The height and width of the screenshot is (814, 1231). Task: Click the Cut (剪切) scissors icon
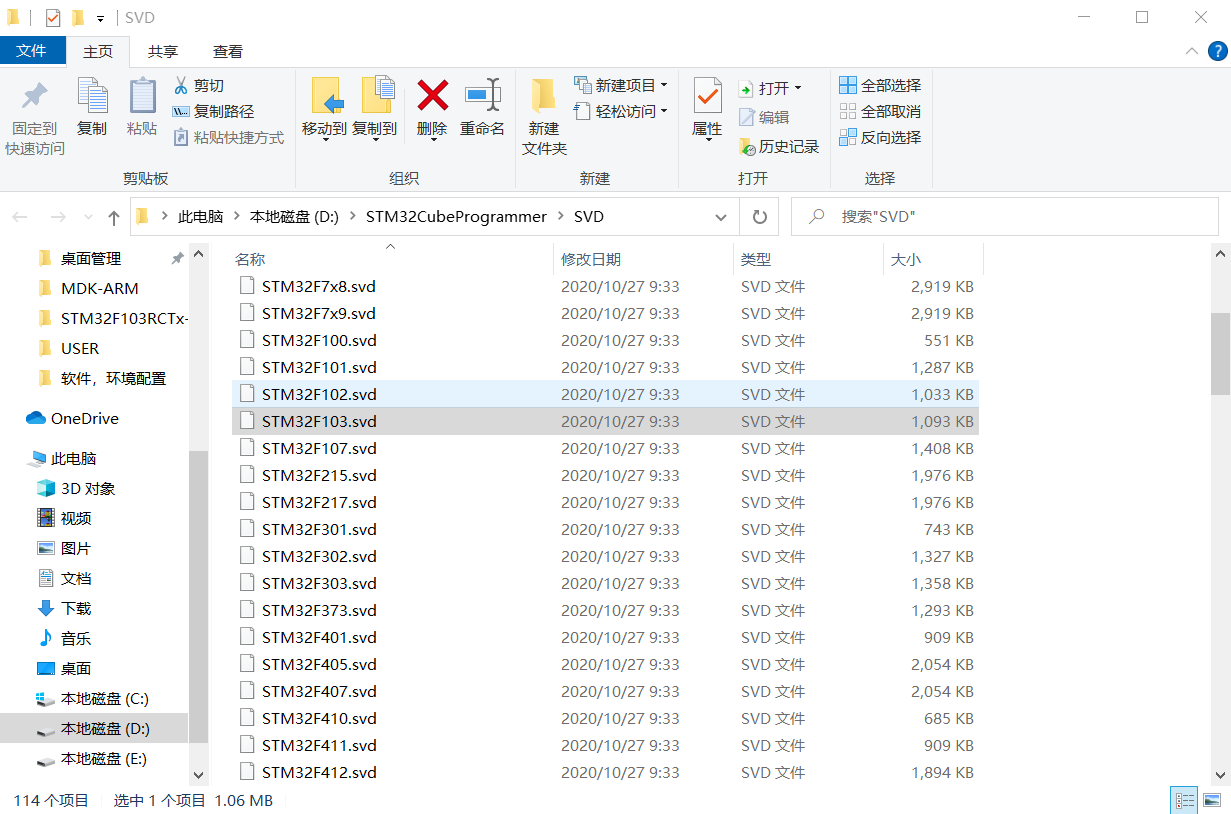(x=181, y=86)
